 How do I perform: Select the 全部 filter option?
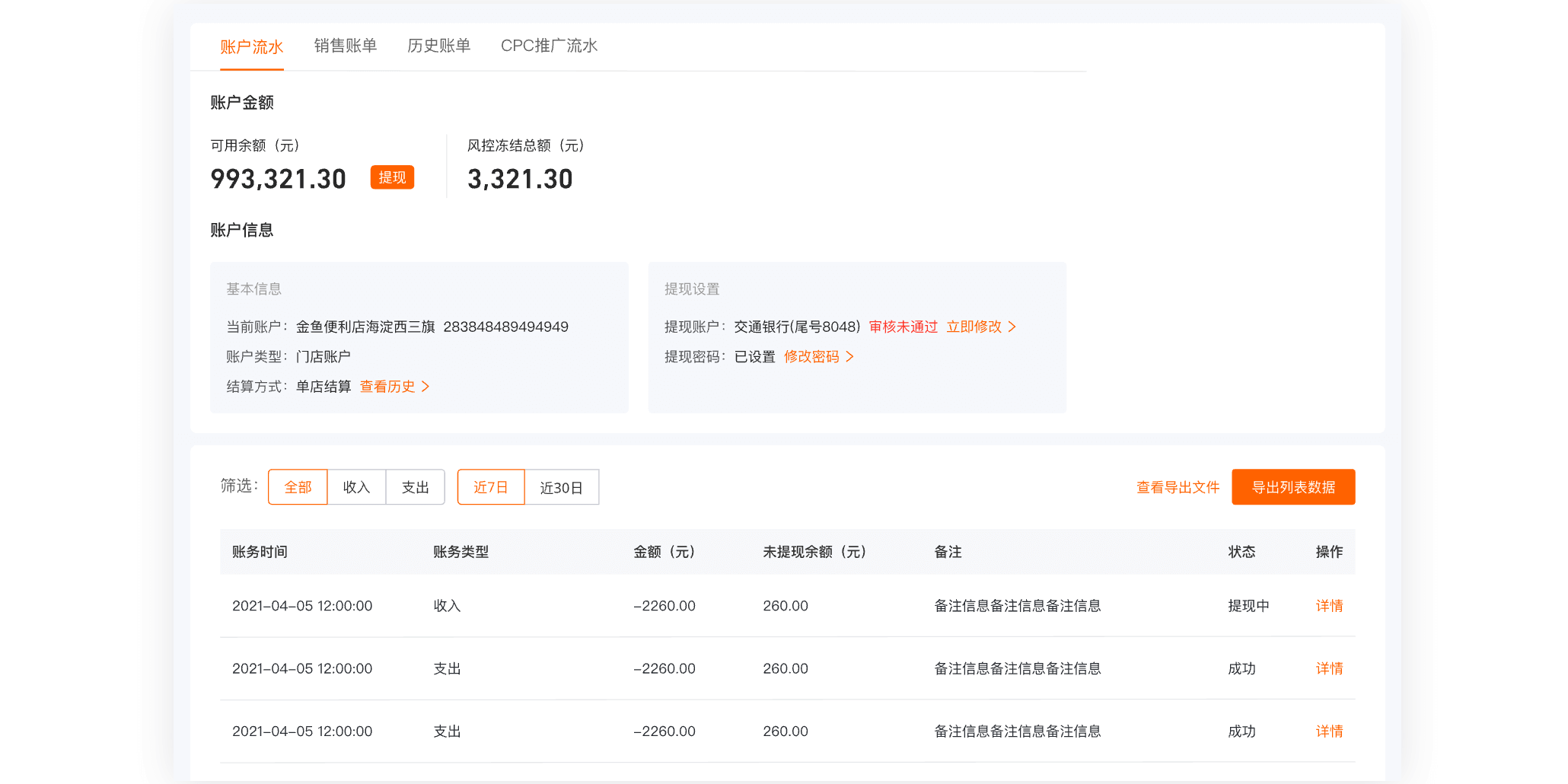[x=298, y=487]
